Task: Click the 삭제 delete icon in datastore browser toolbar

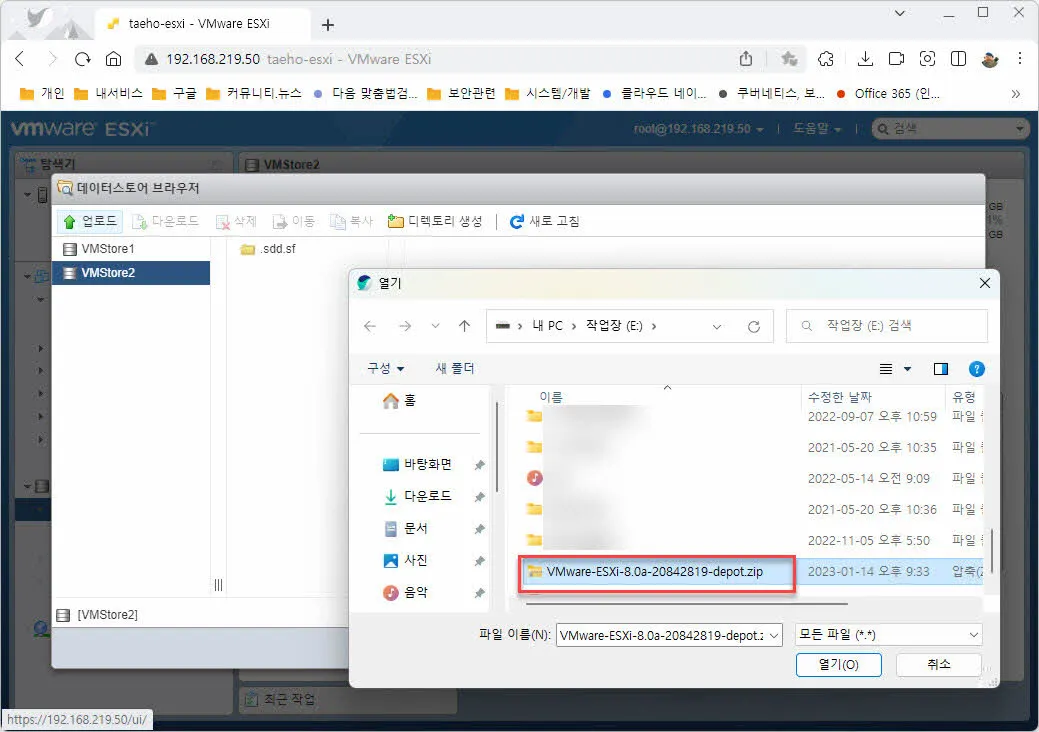Action: tap(224, 221)
